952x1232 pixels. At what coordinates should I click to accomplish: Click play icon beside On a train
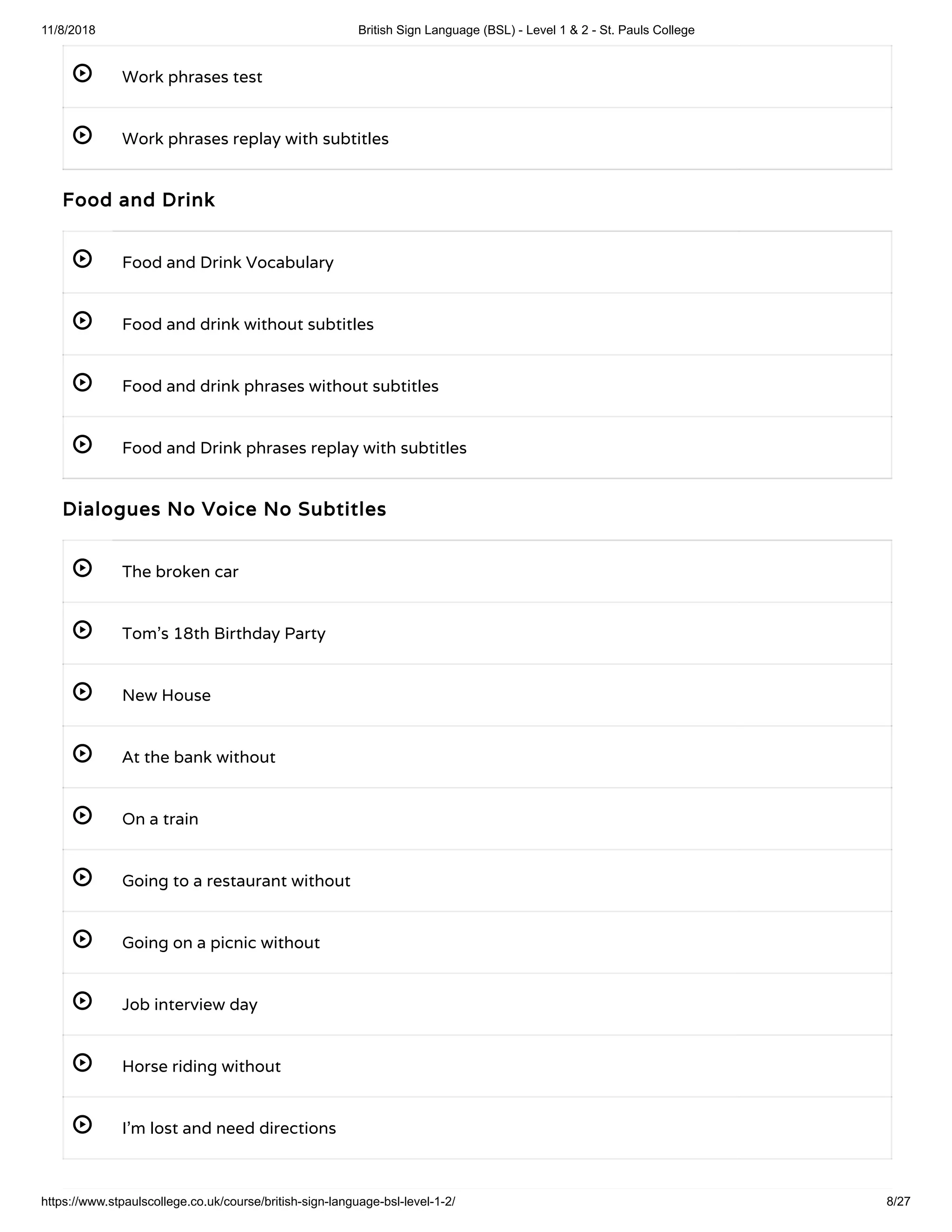82,815
